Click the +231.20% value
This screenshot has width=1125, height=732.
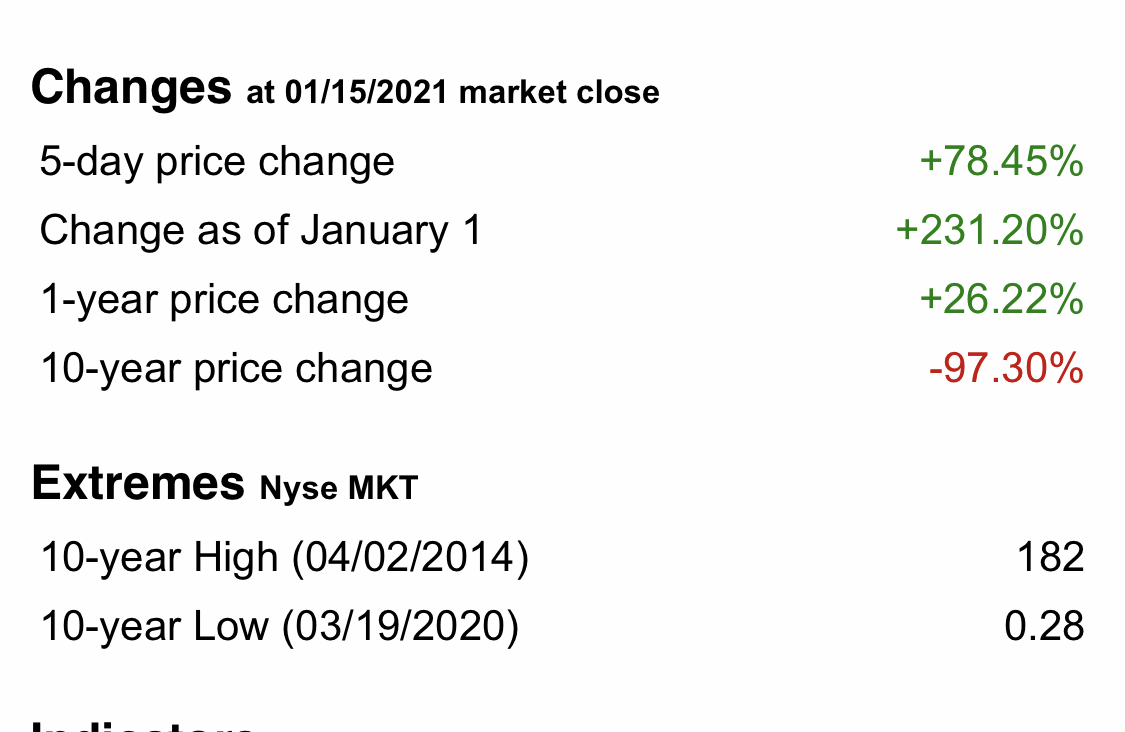(x=989, y=231)
